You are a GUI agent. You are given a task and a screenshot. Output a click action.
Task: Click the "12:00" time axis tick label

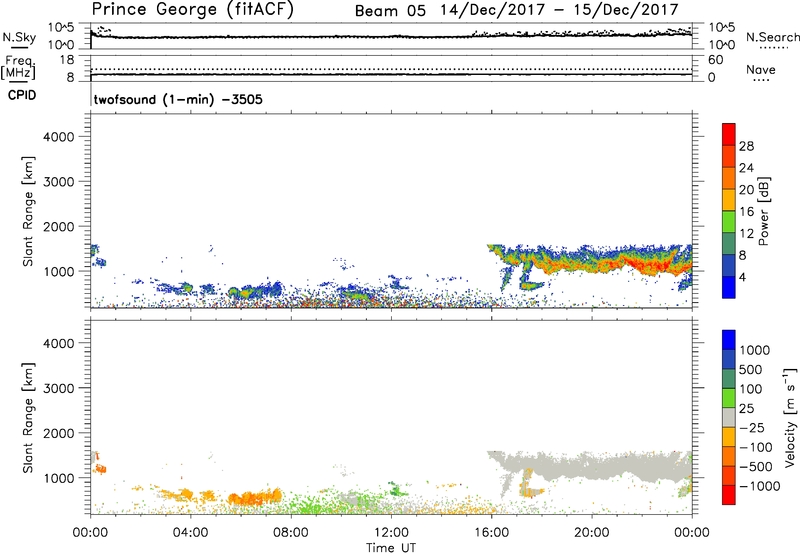[x=391, y=533]
